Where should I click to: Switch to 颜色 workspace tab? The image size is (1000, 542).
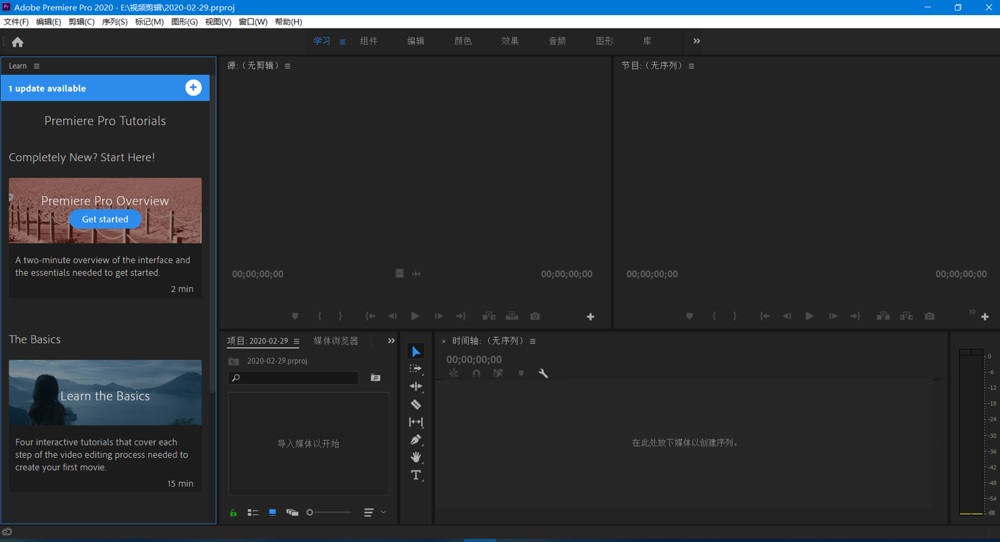point(463,41)
